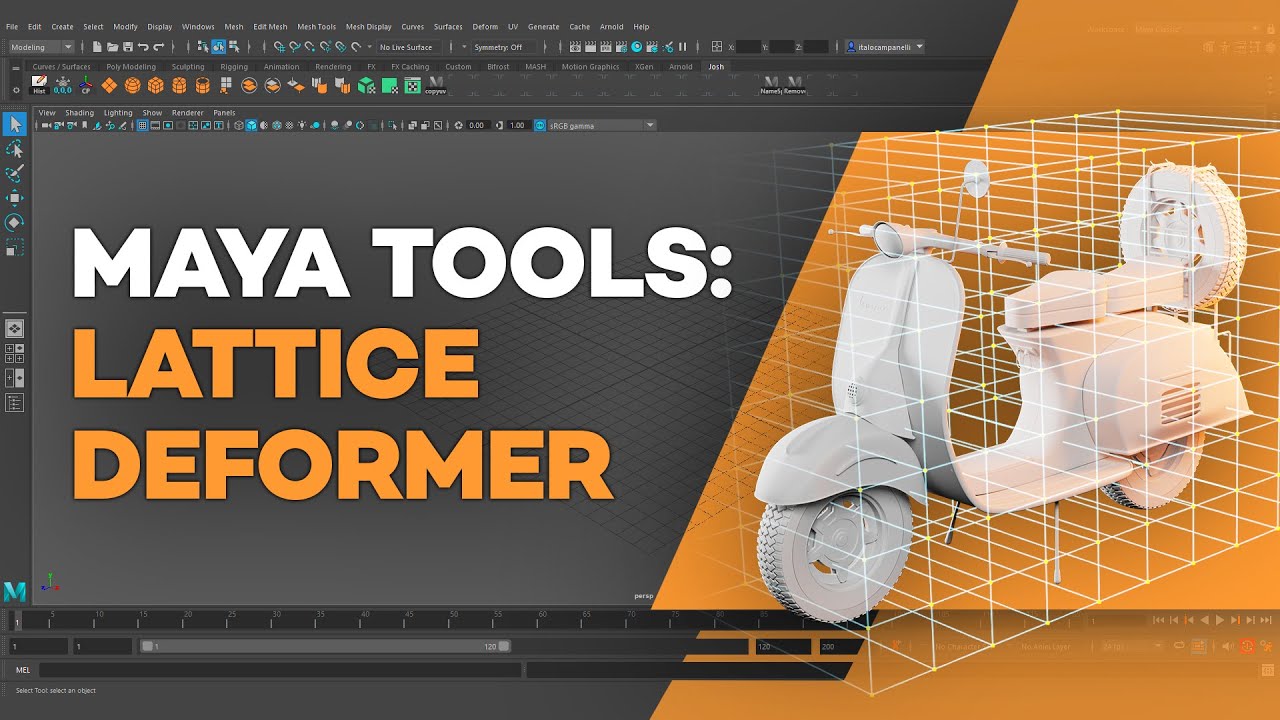Image resolution: width=1280 pixels, height=720 pixels.
Task: Click the Redo arrow icon
Action: tap(159, 47)
